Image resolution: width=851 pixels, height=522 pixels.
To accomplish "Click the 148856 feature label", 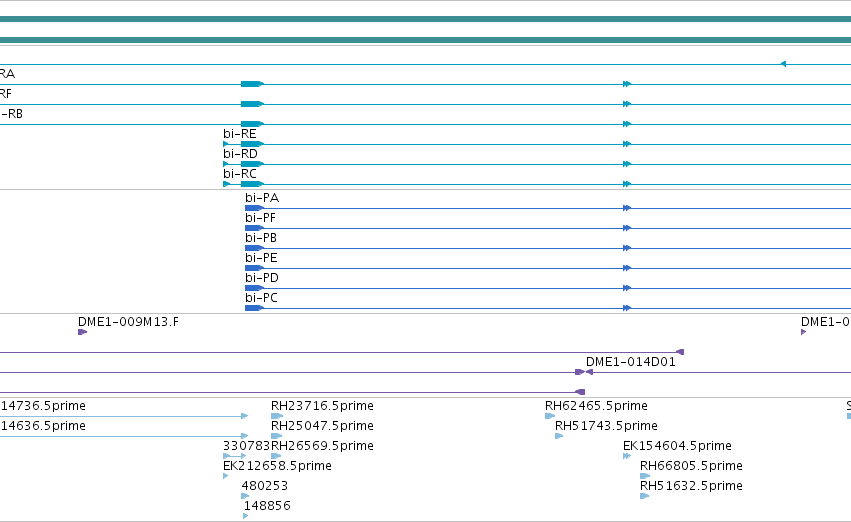I will 267,506.
